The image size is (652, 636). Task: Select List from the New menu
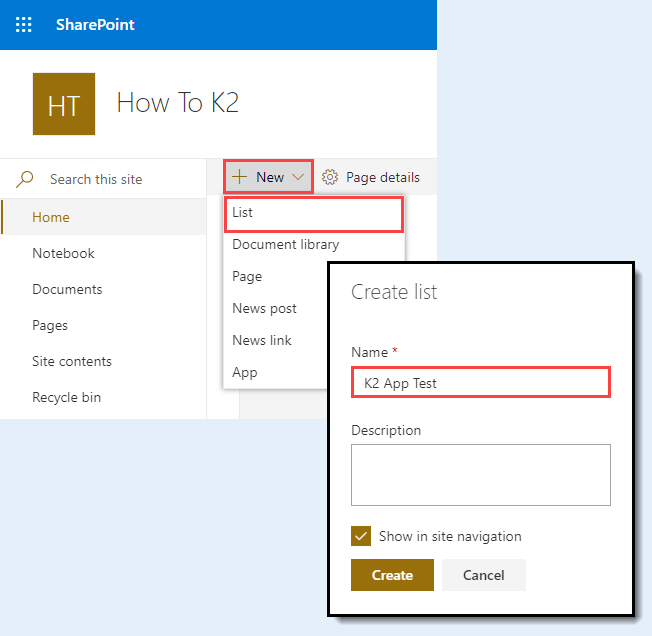pos(314,213)
